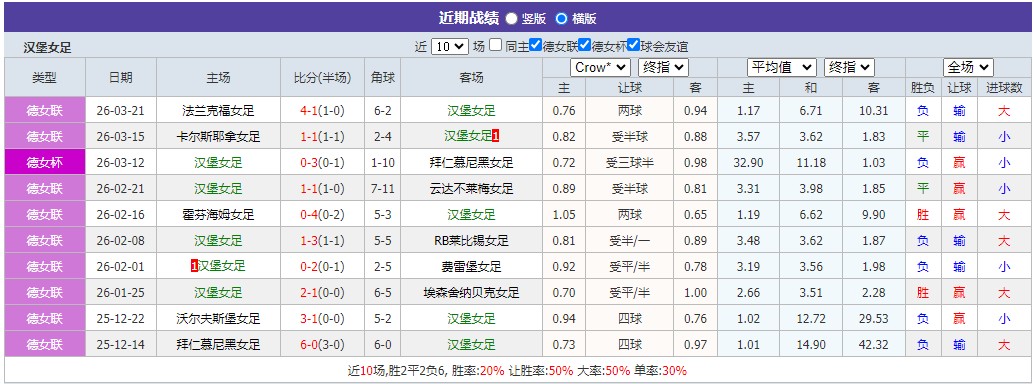Screen dimensions: 1034x384
Task: Click the 0-3(0-1) score
Action: tap(322, 163)
